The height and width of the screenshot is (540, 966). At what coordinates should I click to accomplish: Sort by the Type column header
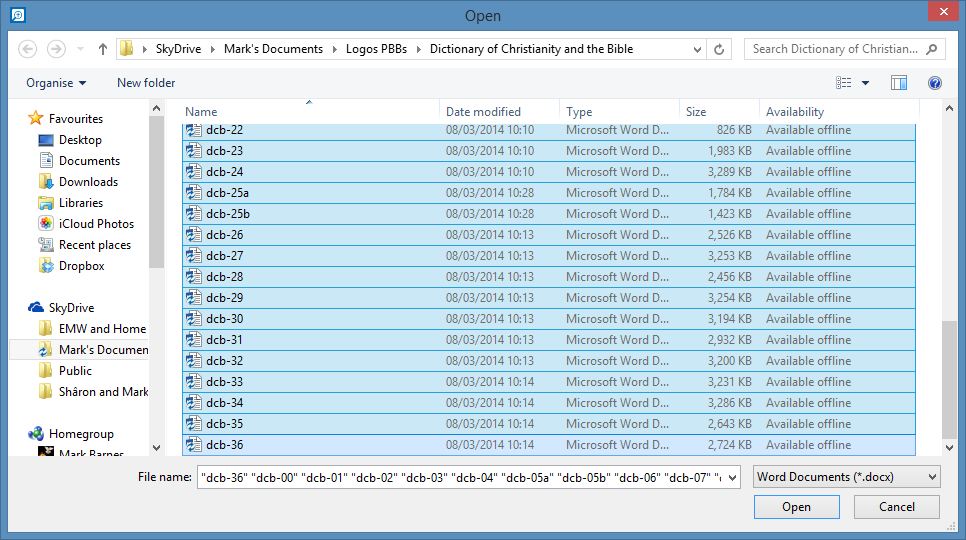click(x=619, y=111)
